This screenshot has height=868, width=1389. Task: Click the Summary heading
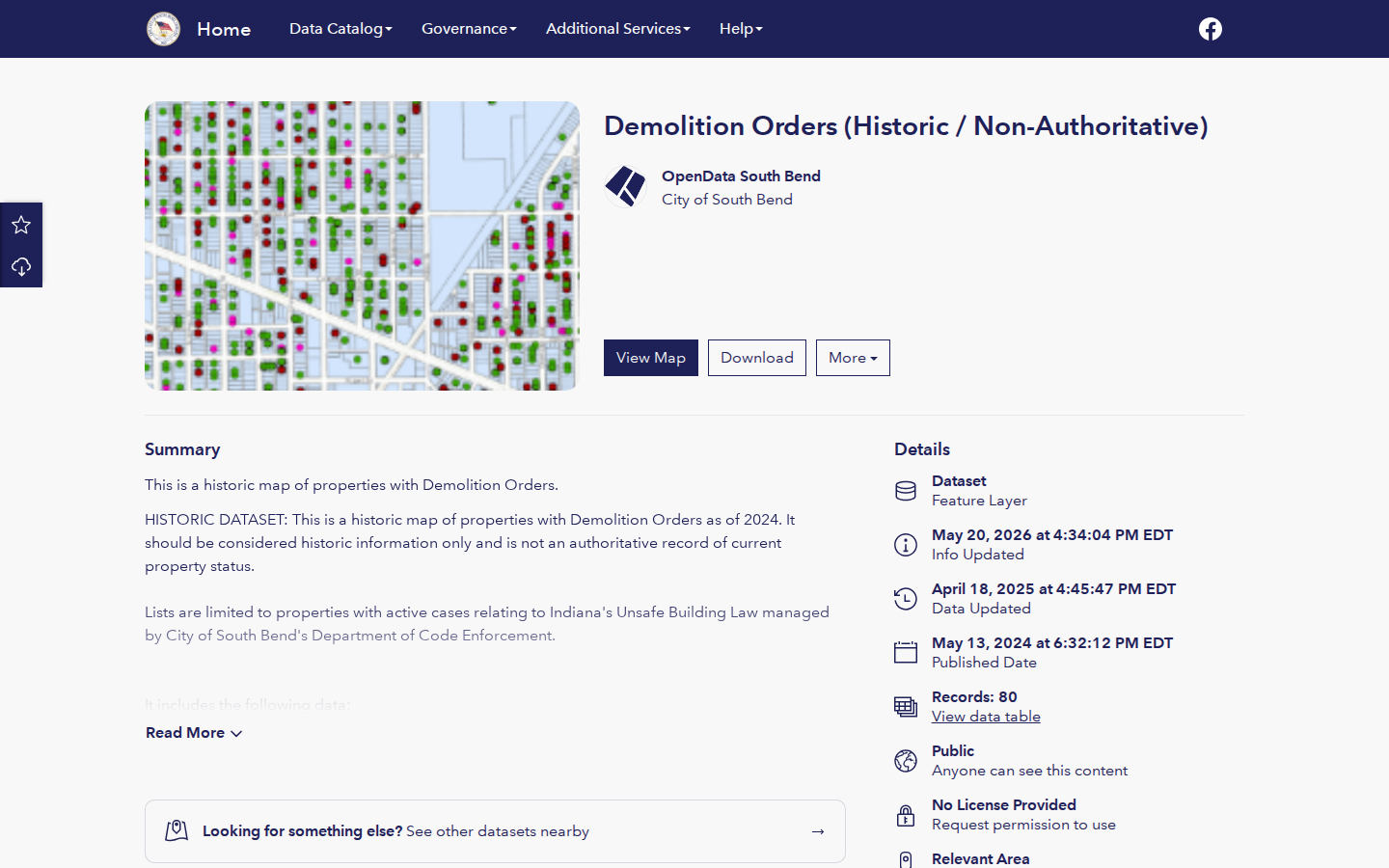click(182, 449)
